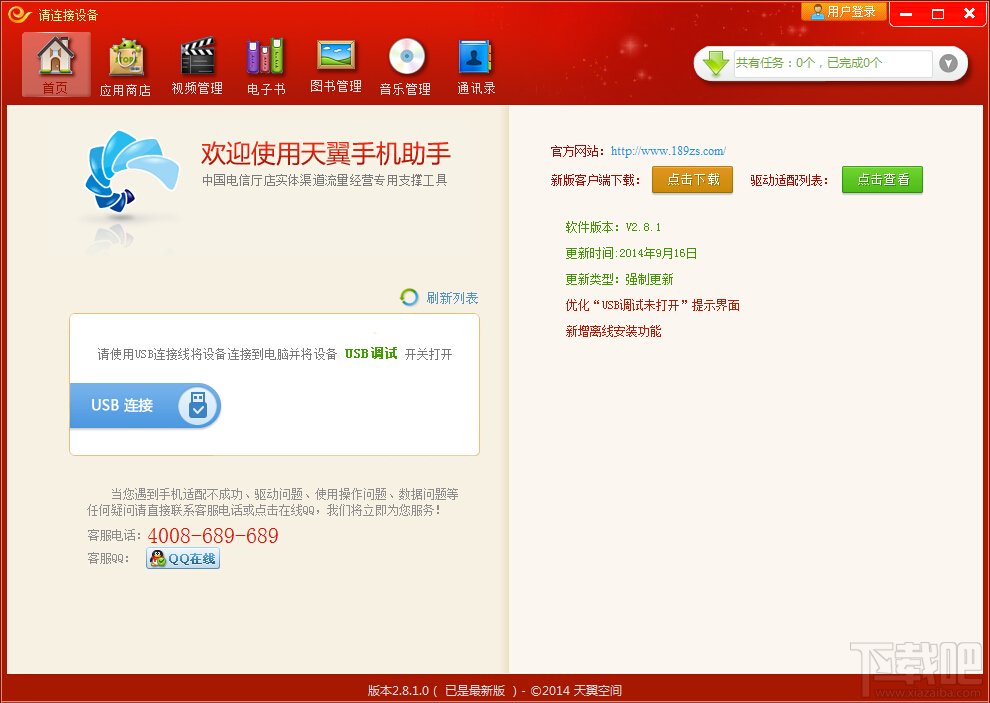Open 图书管理 picture management
This screenshot has height=703, width=990.
pos(336,67)
